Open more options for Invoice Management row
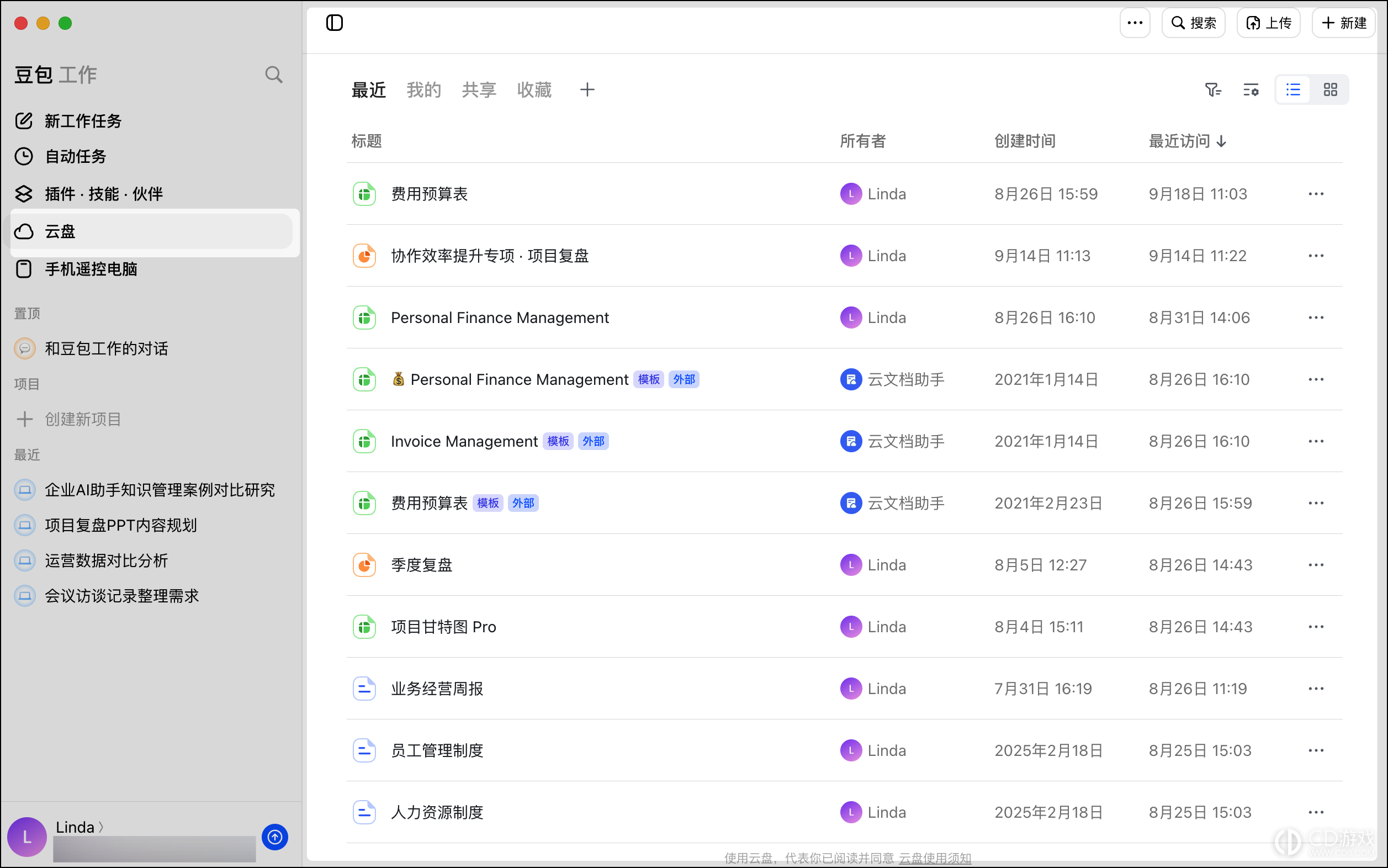The width and height of the screenshot is (1388, 868). tap(1316, 441)
